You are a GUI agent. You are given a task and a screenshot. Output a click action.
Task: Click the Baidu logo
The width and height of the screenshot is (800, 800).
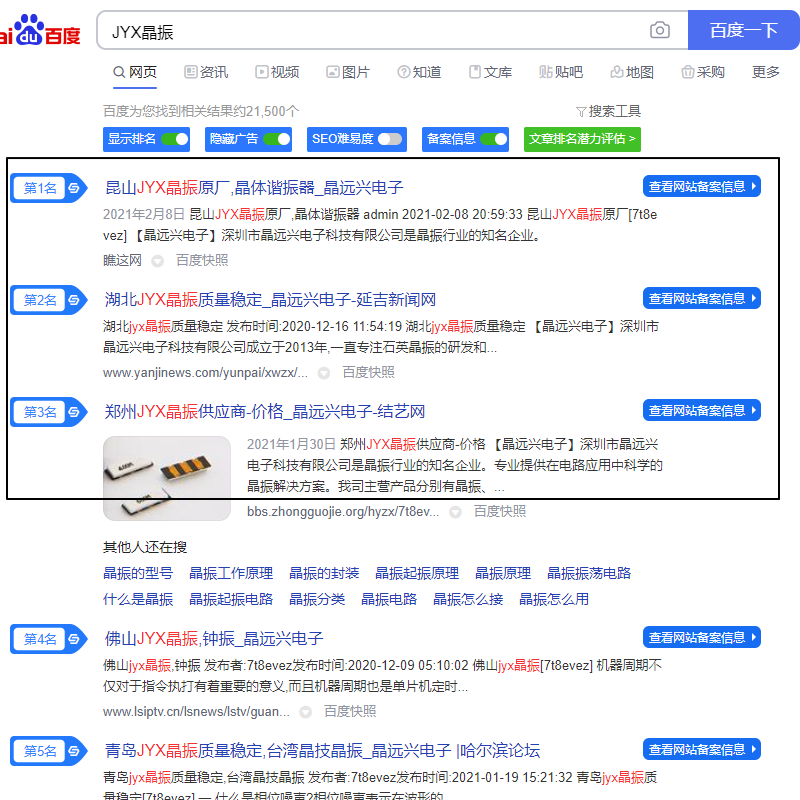[40, 30]
